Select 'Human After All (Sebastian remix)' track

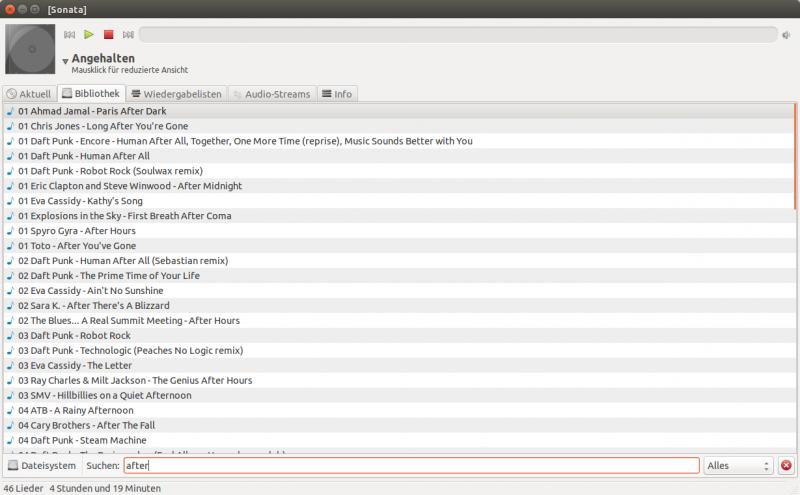tap(398, 261)
